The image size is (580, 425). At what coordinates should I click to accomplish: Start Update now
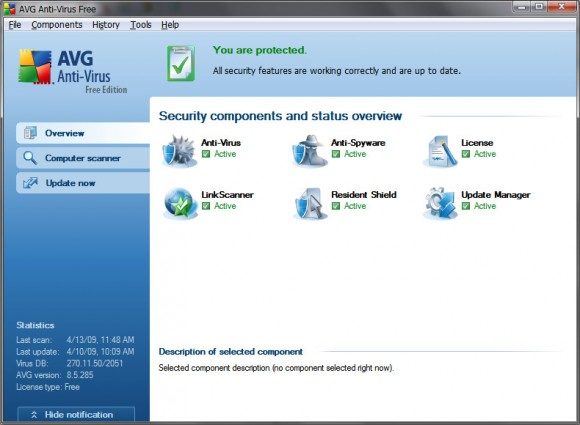coord(83,183)
